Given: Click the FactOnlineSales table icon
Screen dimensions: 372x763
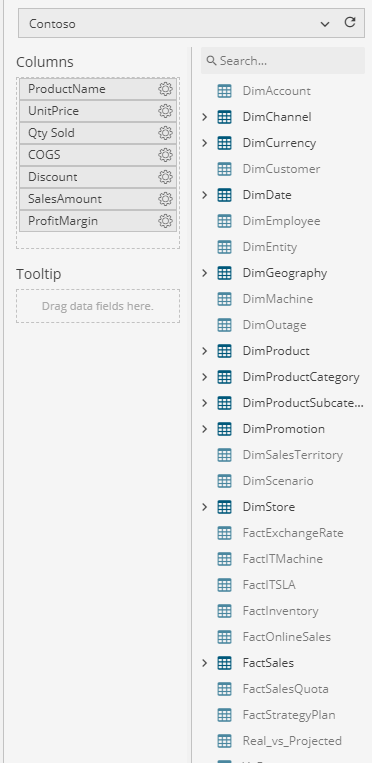Looking at the screenshot, I should (x=224, y=637).
